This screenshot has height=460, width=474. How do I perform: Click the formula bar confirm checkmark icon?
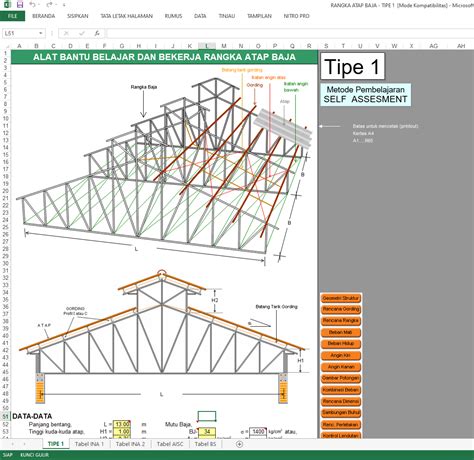point(82,33)
